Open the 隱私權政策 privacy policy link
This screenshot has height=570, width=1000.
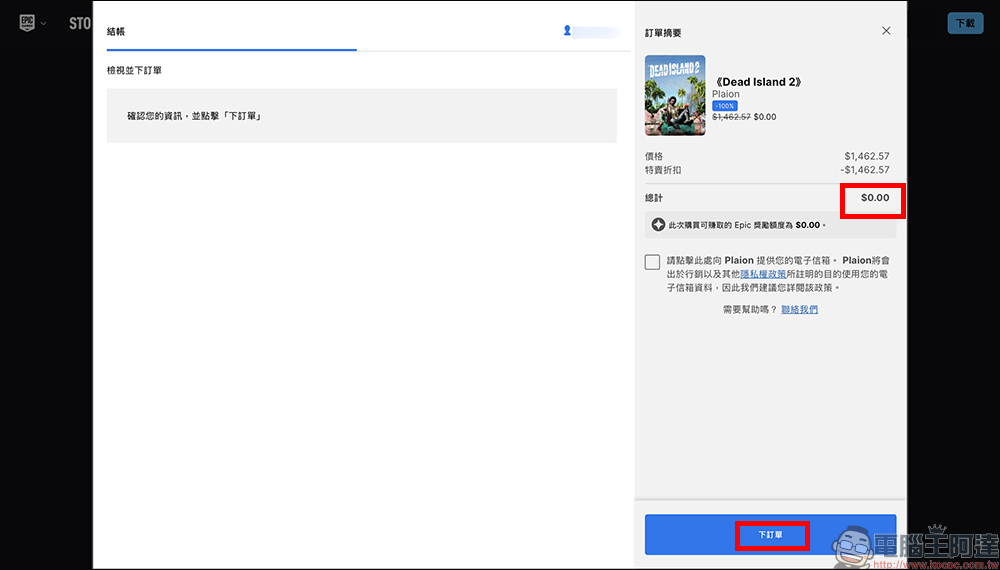[763, 274]
